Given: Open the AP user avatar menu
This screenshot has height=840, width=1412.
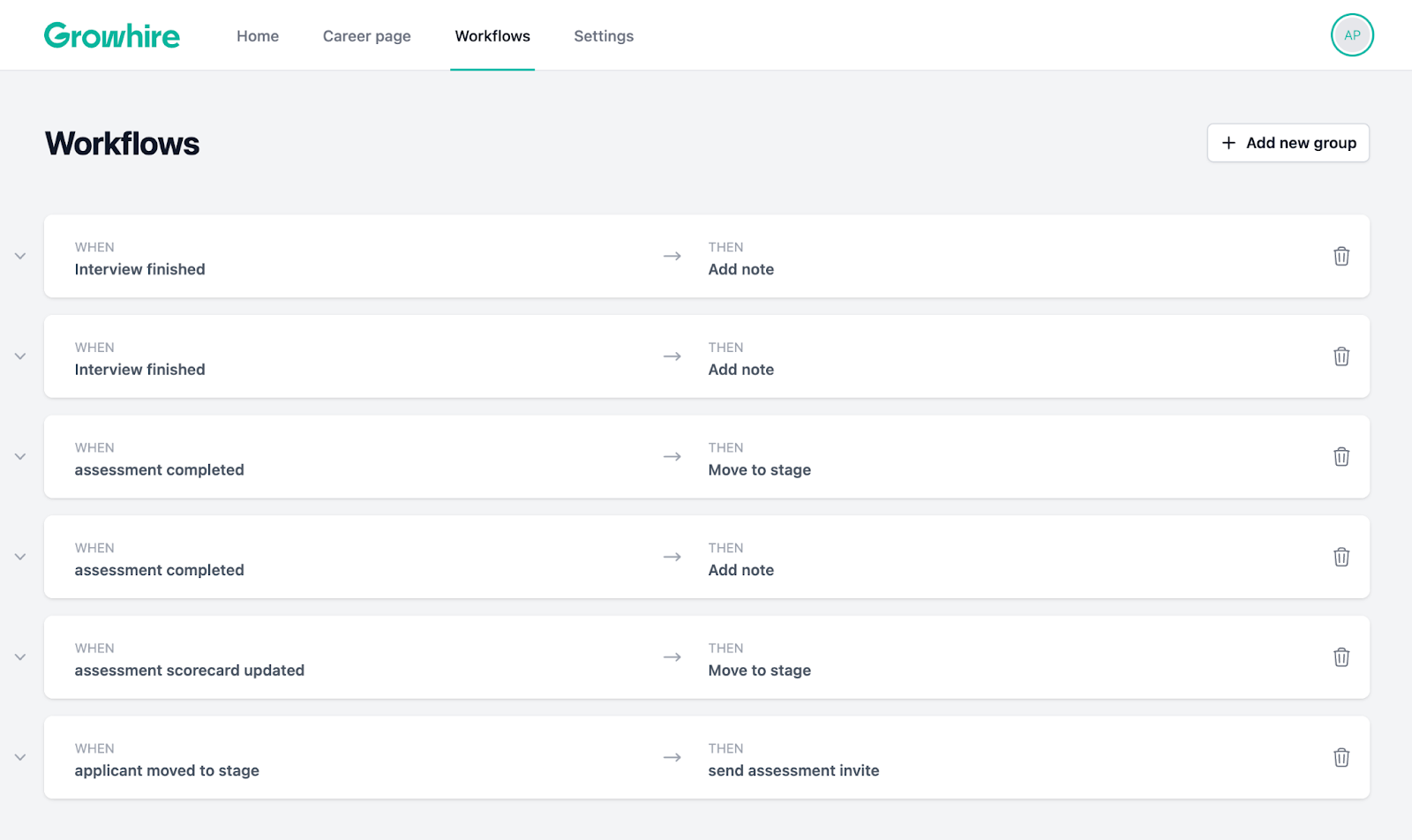Looking at the screenshot, I should tap(1352, 35).
